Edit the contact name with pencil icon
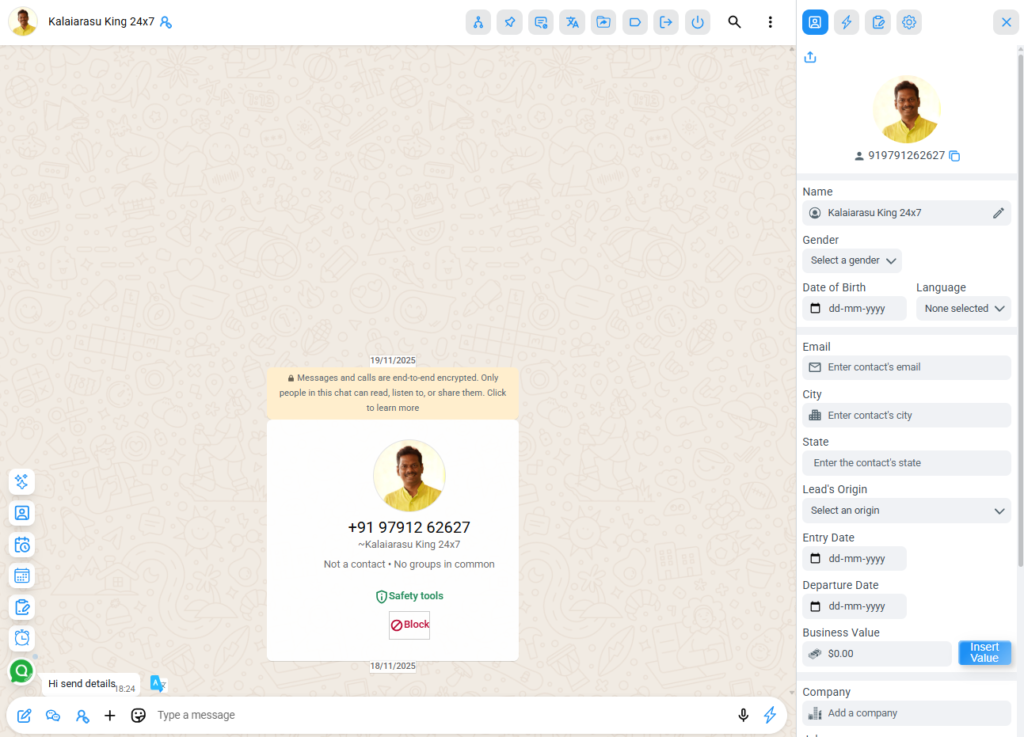This screenshot has height=737, width=1024. pos(998,213)
